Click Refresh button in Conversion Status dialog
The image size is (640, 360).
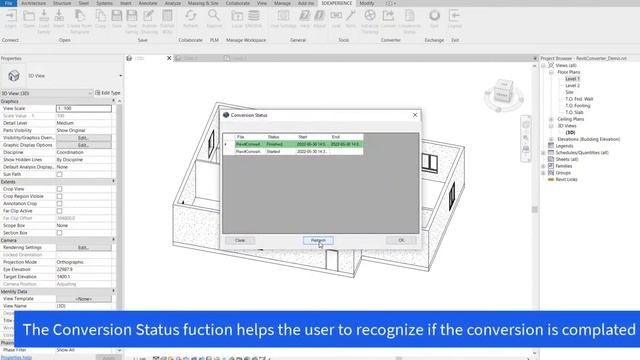point(318,240)
